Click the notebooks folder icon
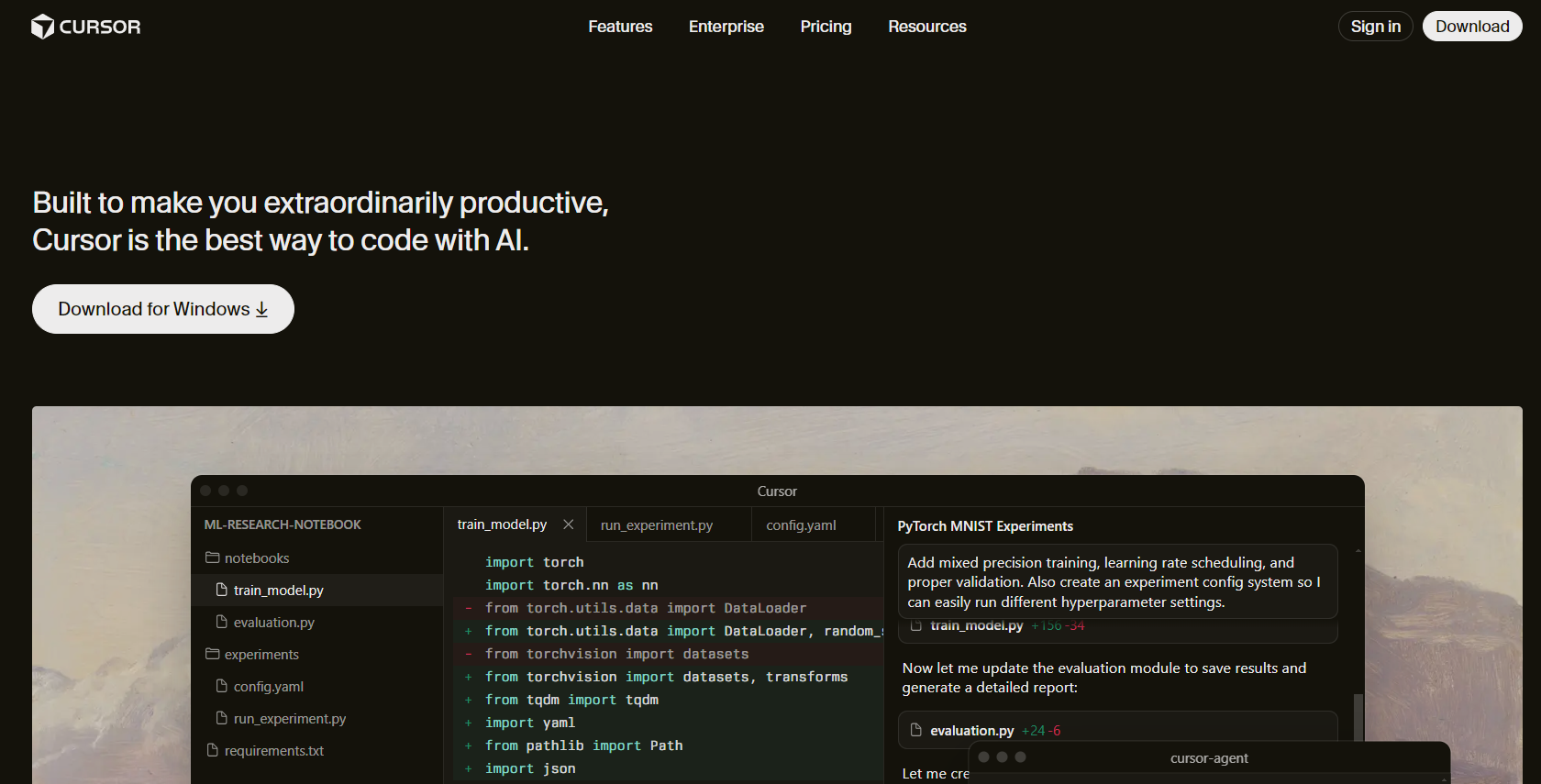1541x784 pixels. coord(213,558)
